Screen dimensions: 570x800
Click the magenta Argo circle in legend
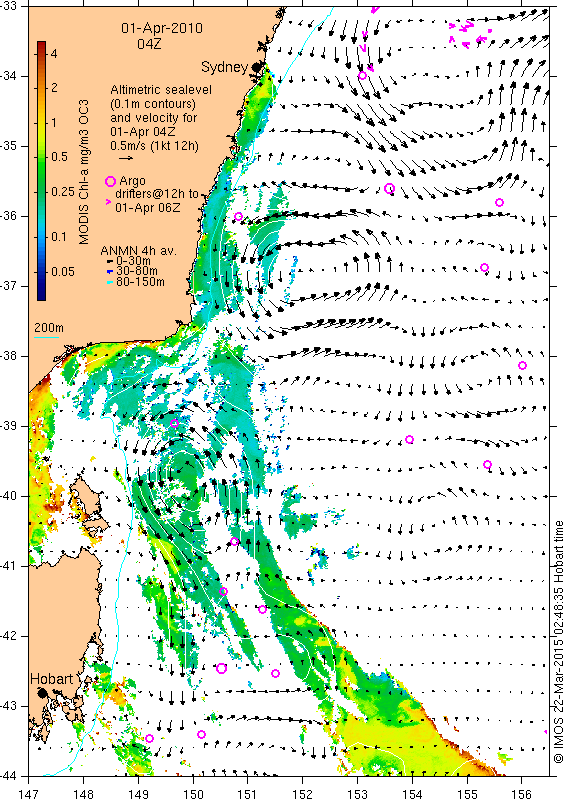[110, 181]
